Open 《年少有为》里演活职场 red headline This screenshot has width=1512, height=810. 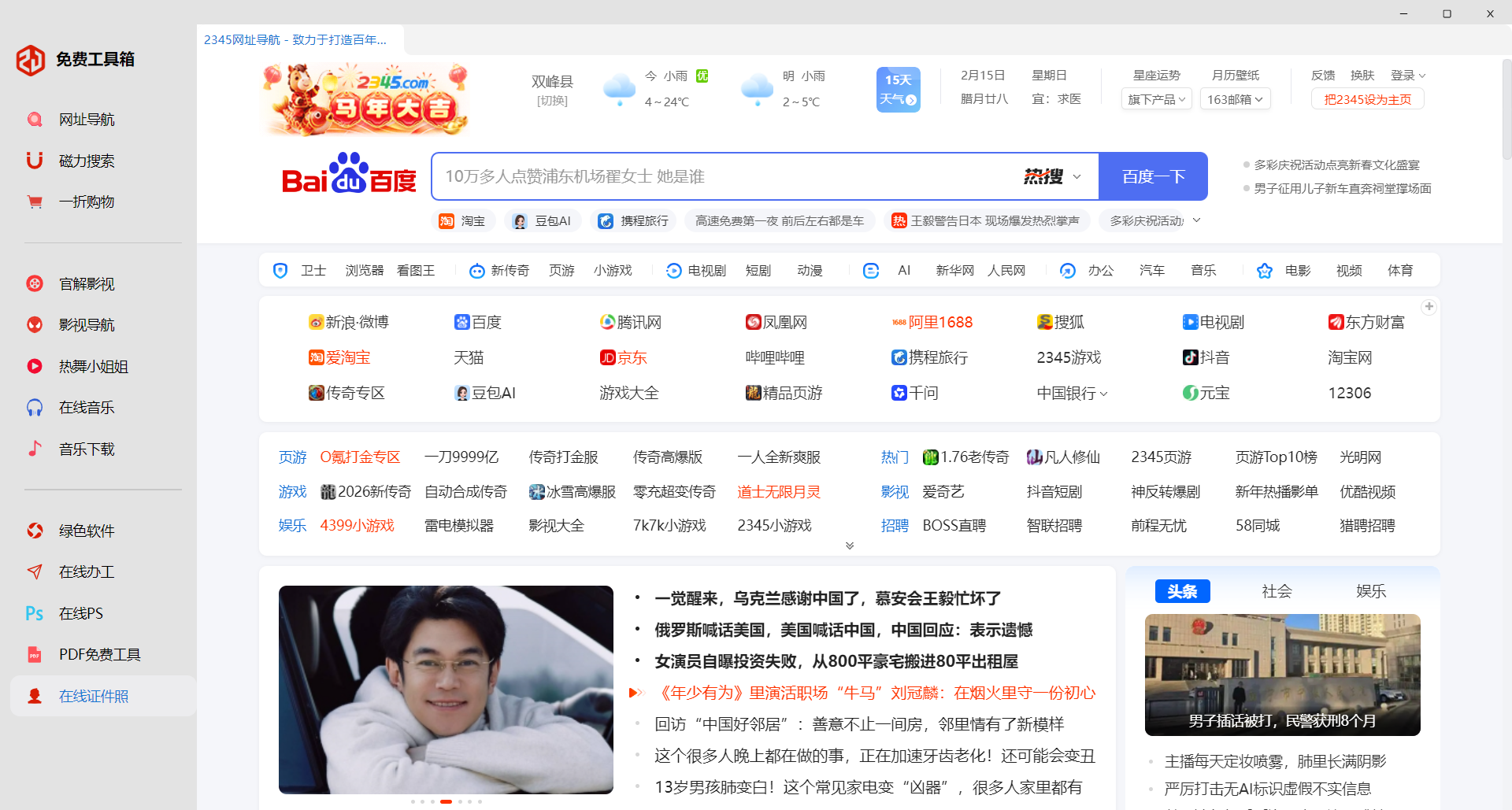875,693
